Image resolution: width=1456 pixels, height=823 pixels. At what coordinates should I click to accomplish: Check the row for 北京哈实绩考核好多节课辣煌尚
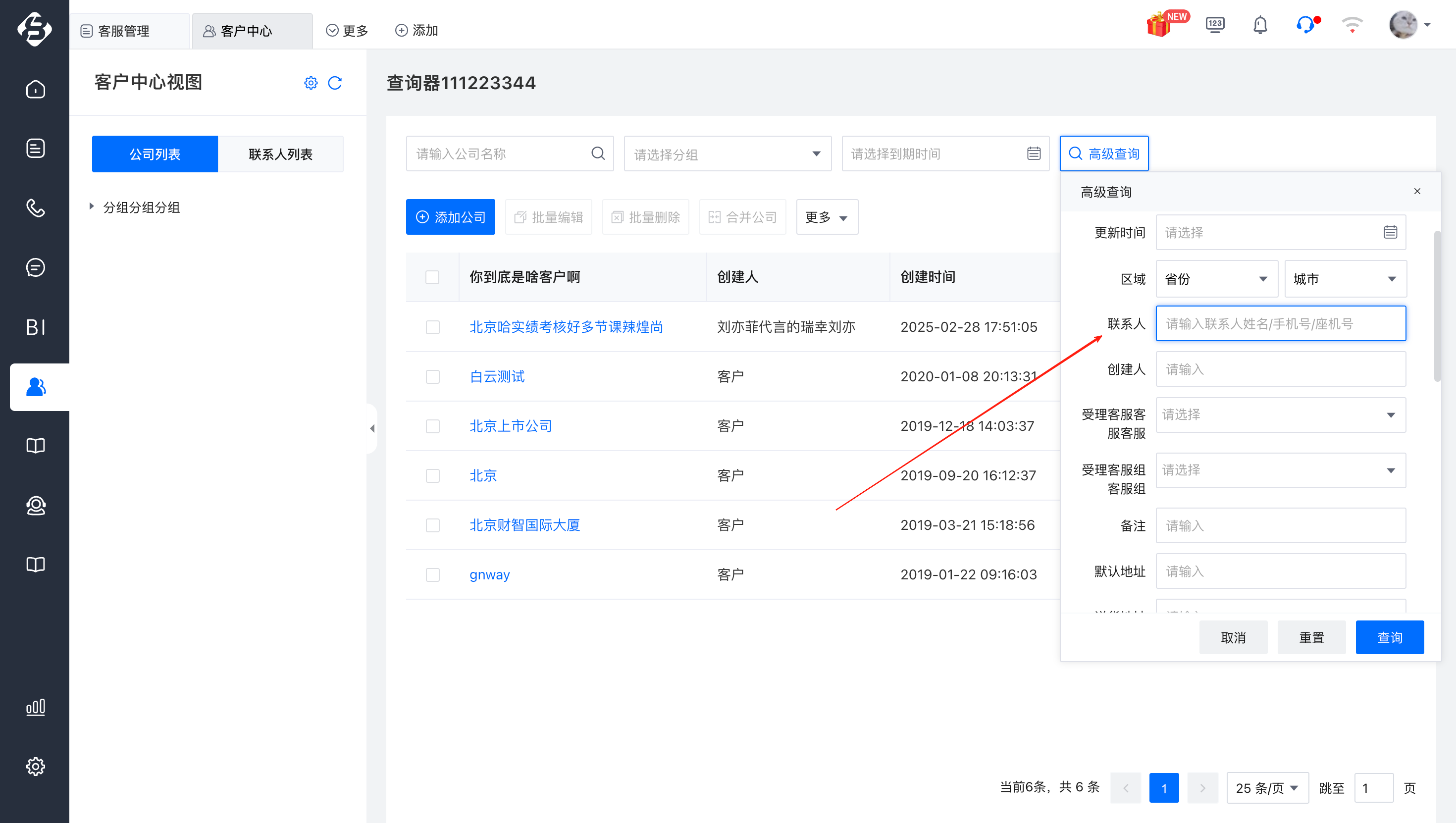[432, 327]
